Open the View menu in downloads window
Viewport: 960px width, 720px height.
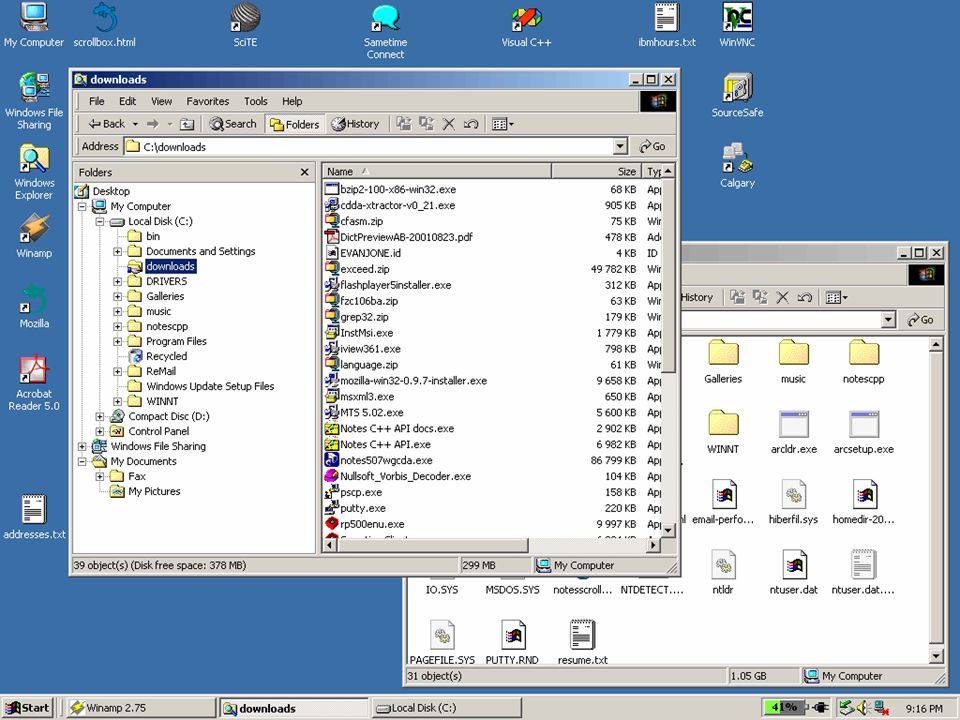tap(161, 101)
